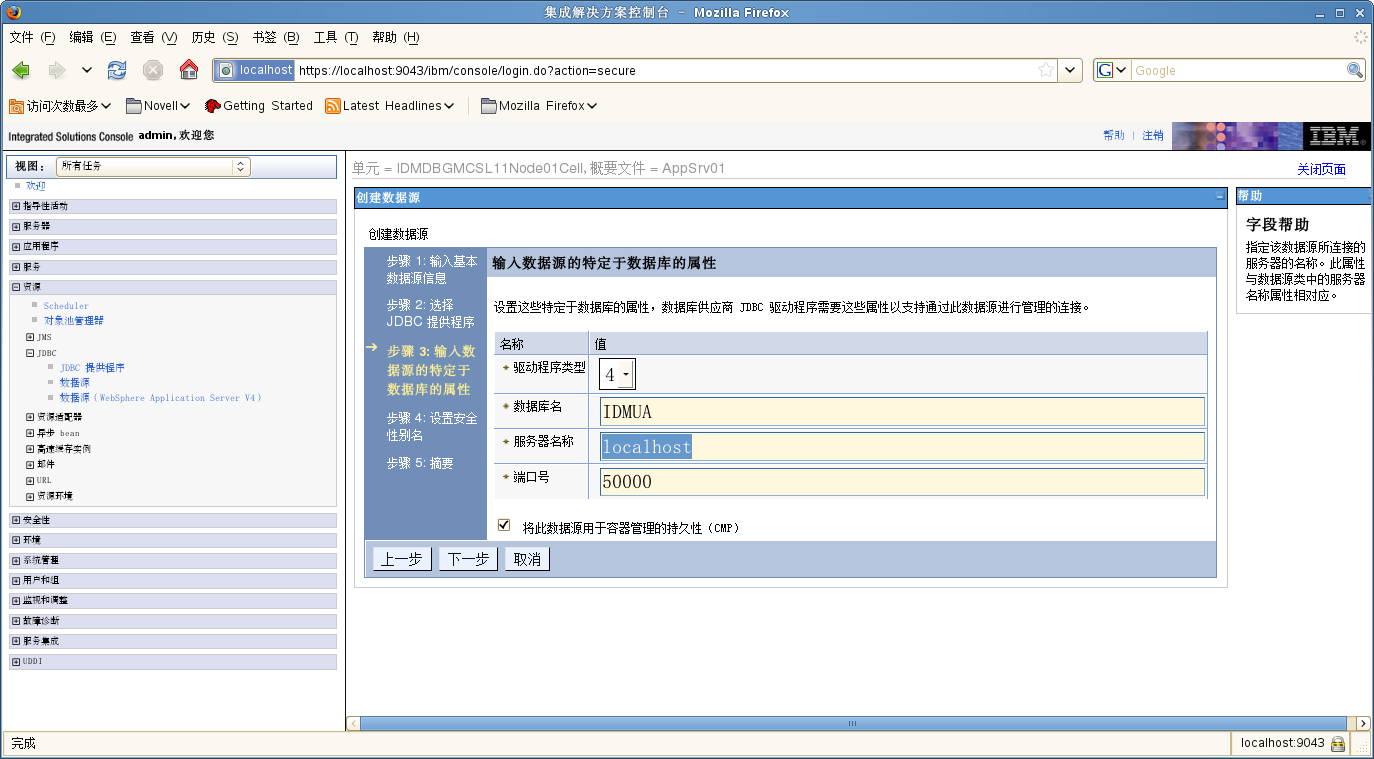Open the Latest Headlines feed bookmark
Viewport: 1374px width, 759px height.
pos(390,106)
